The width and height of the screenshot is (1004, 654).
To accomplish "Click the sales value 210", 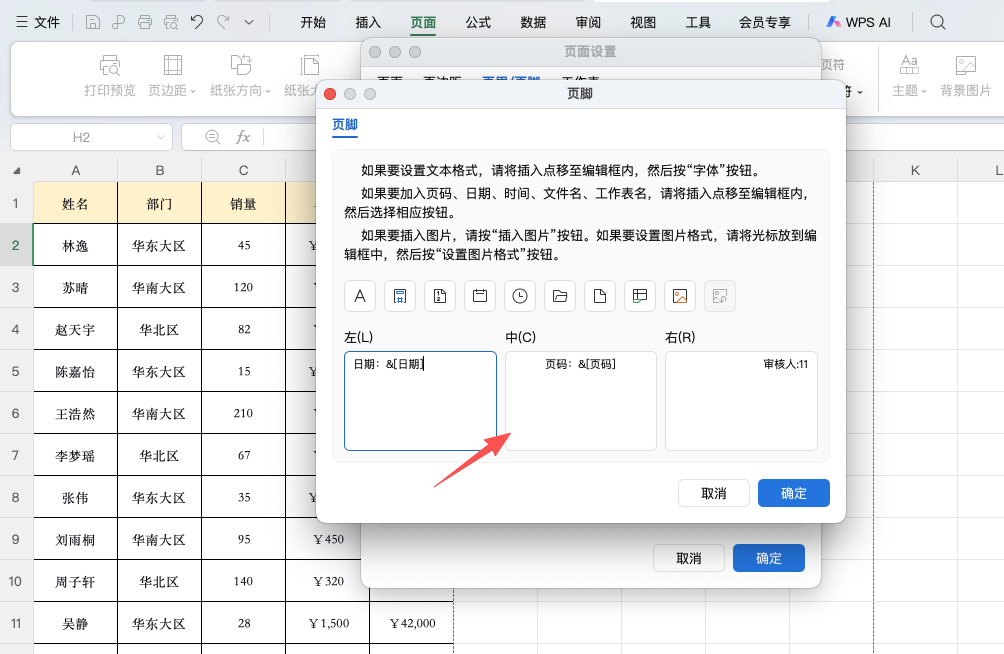I will point(243,414).
